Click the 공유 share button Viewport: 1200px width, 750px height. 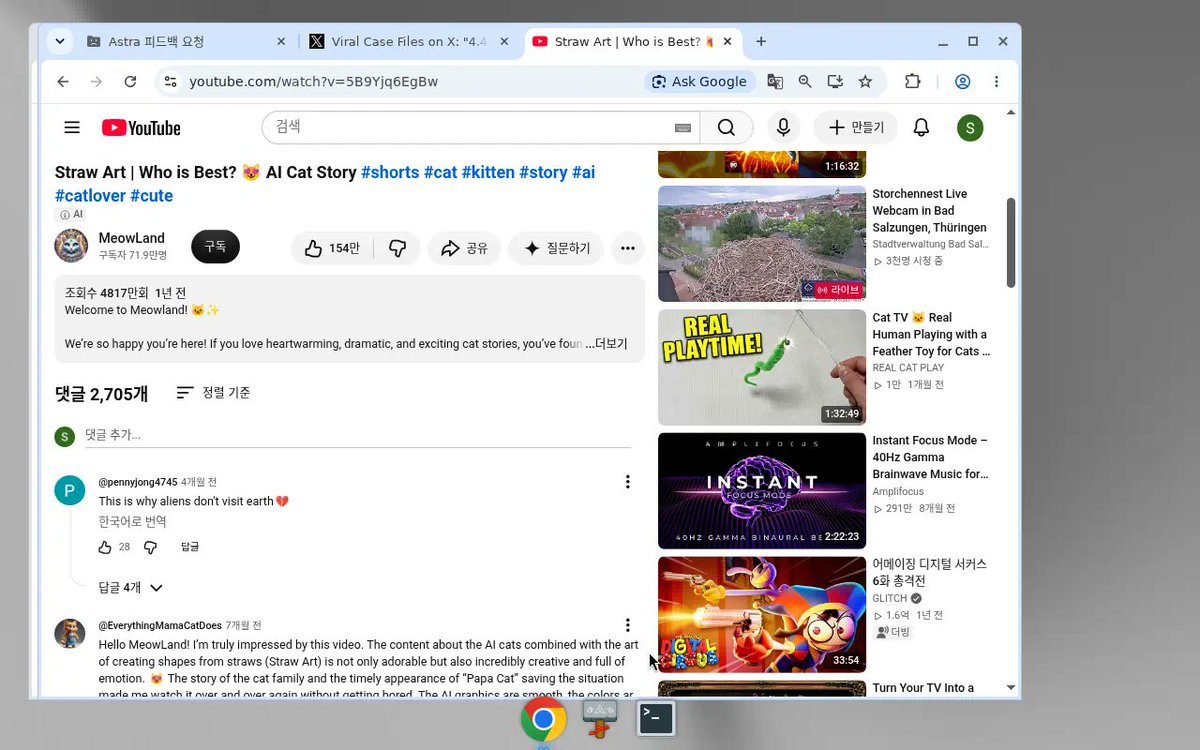465,248
